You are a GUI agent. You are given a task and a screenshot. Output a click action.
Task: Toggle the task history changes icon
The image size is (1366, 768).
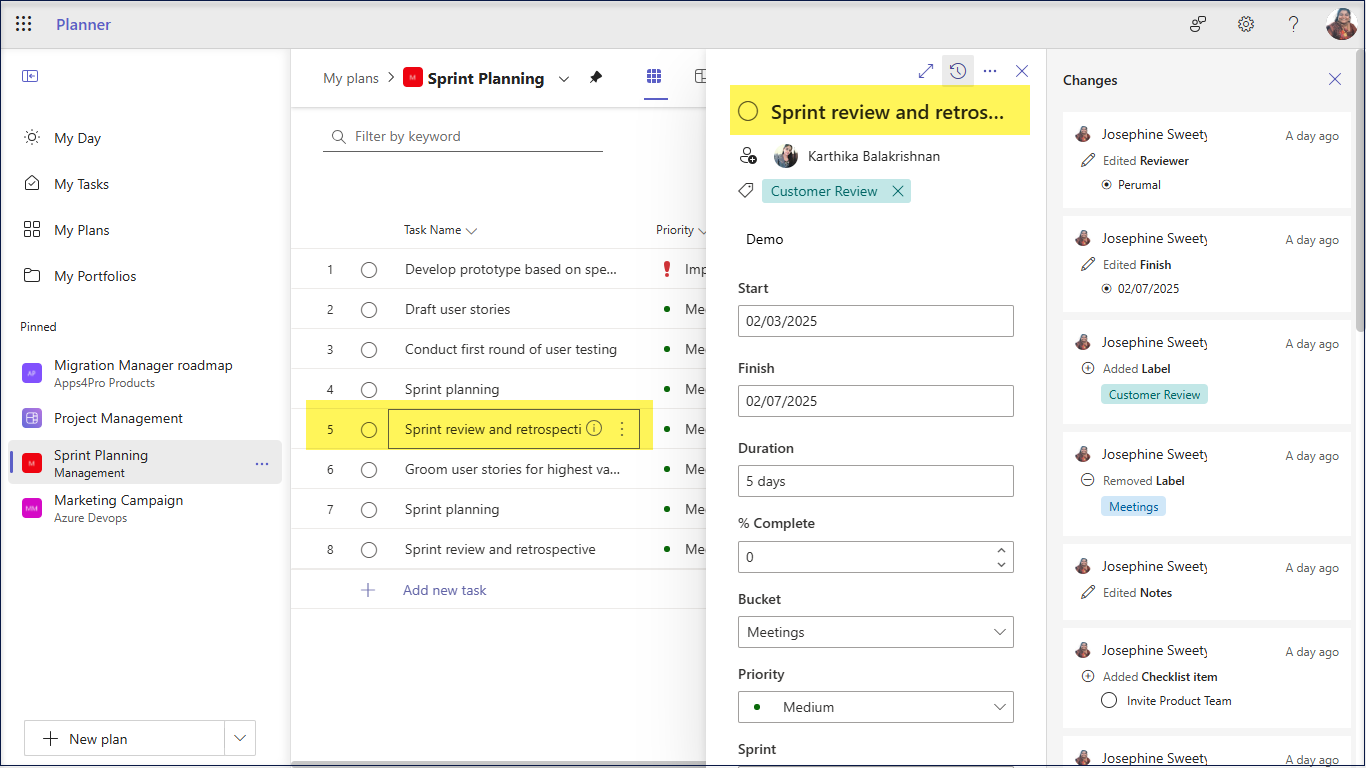[958, 71]
